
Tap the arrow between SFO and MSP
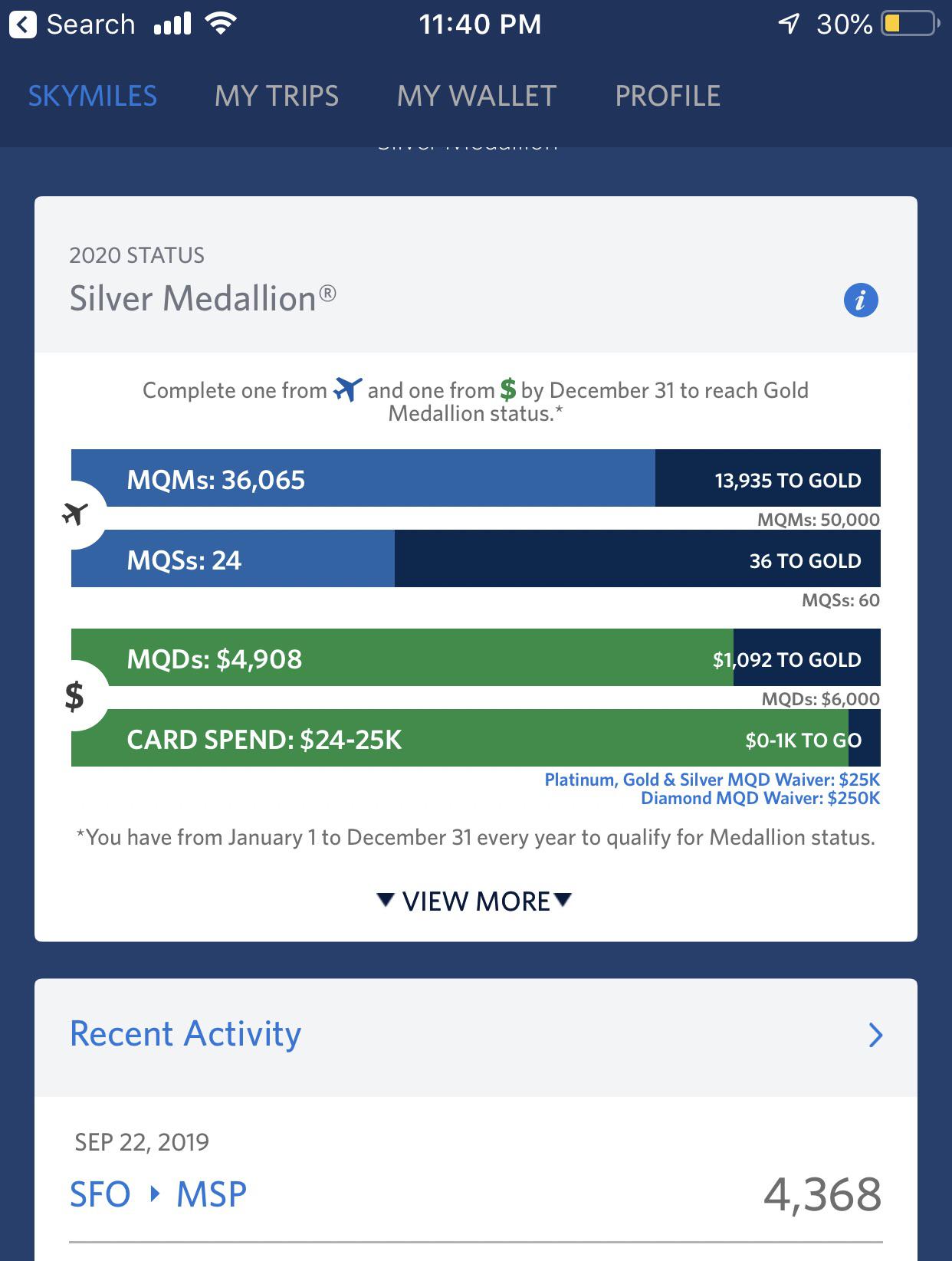click(156, 1193)
